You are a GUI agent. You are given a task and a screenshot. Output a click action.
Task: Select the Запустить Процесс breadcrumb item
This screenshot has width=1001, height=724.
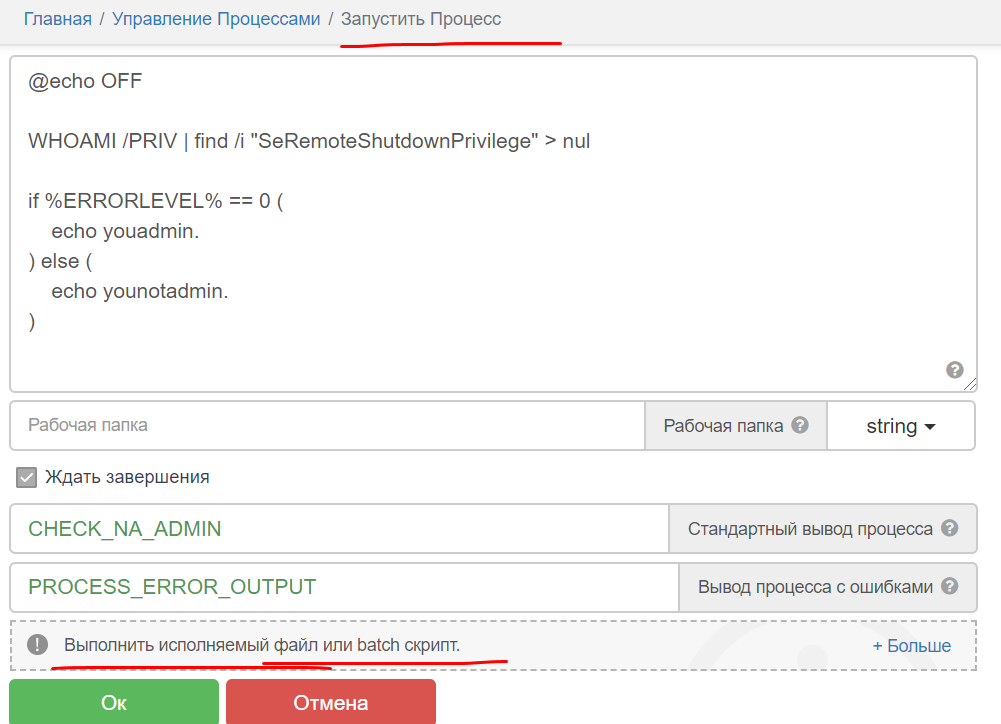pyautogui.click(x=421, y=19)
